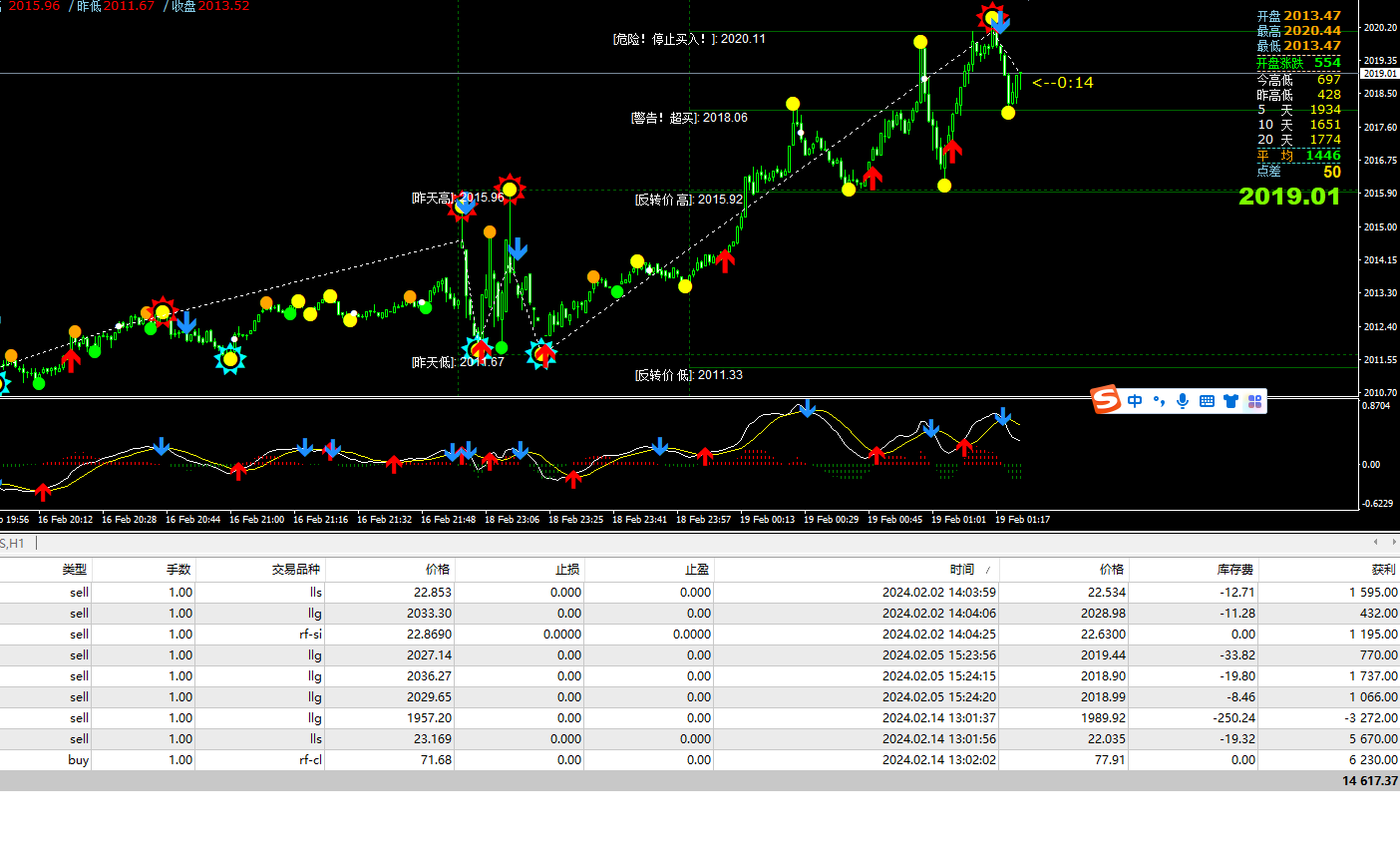Image resolution: width=1400 pixels, height=858 pixels.
Task: Select the order row timed 2024.02.02 14:03:59
Action: pos(700,593)
